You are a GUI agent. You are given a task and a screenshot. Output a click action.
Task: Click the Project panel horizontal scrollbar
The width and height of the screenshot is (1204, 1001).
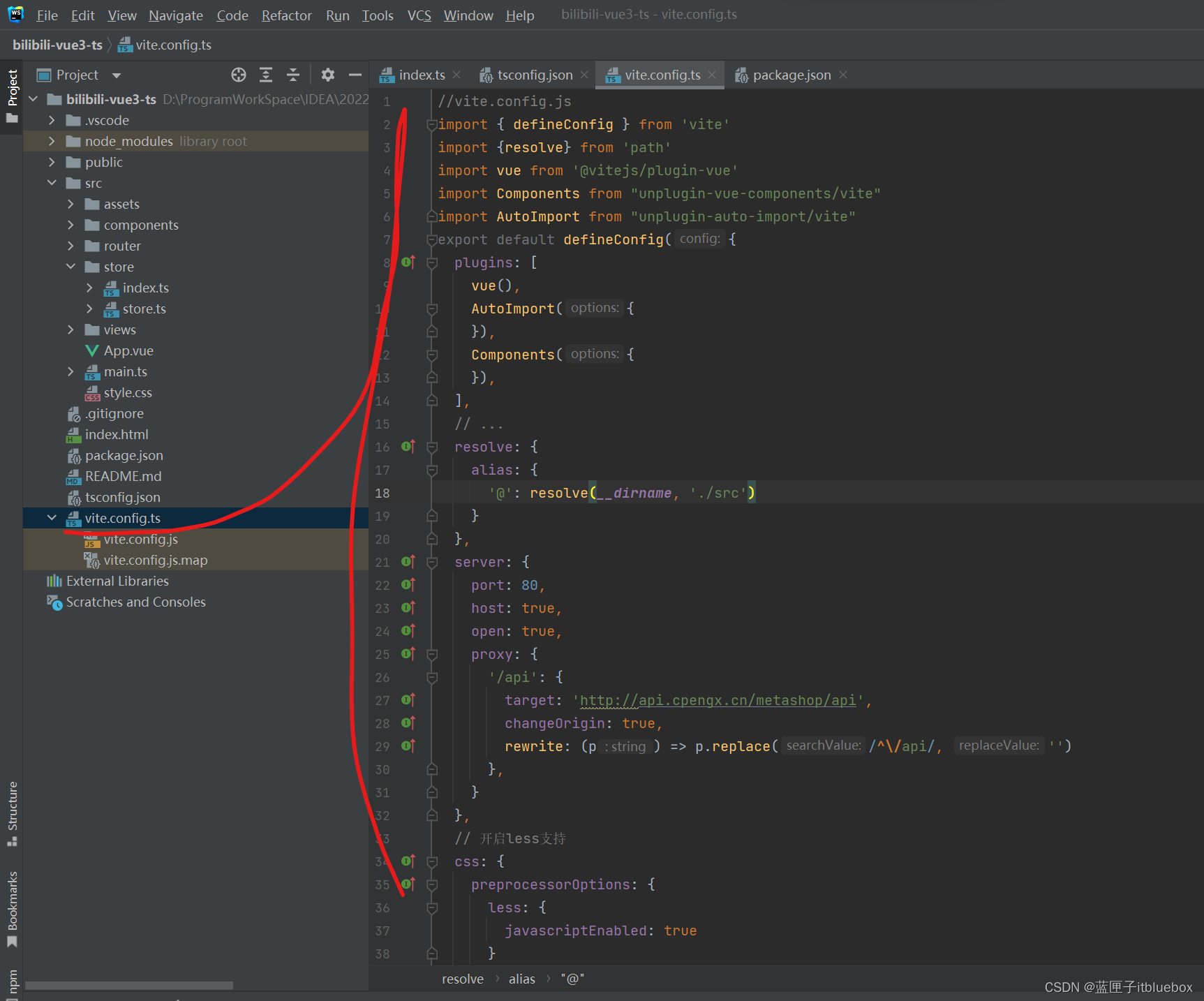click(x=129, y=986)
